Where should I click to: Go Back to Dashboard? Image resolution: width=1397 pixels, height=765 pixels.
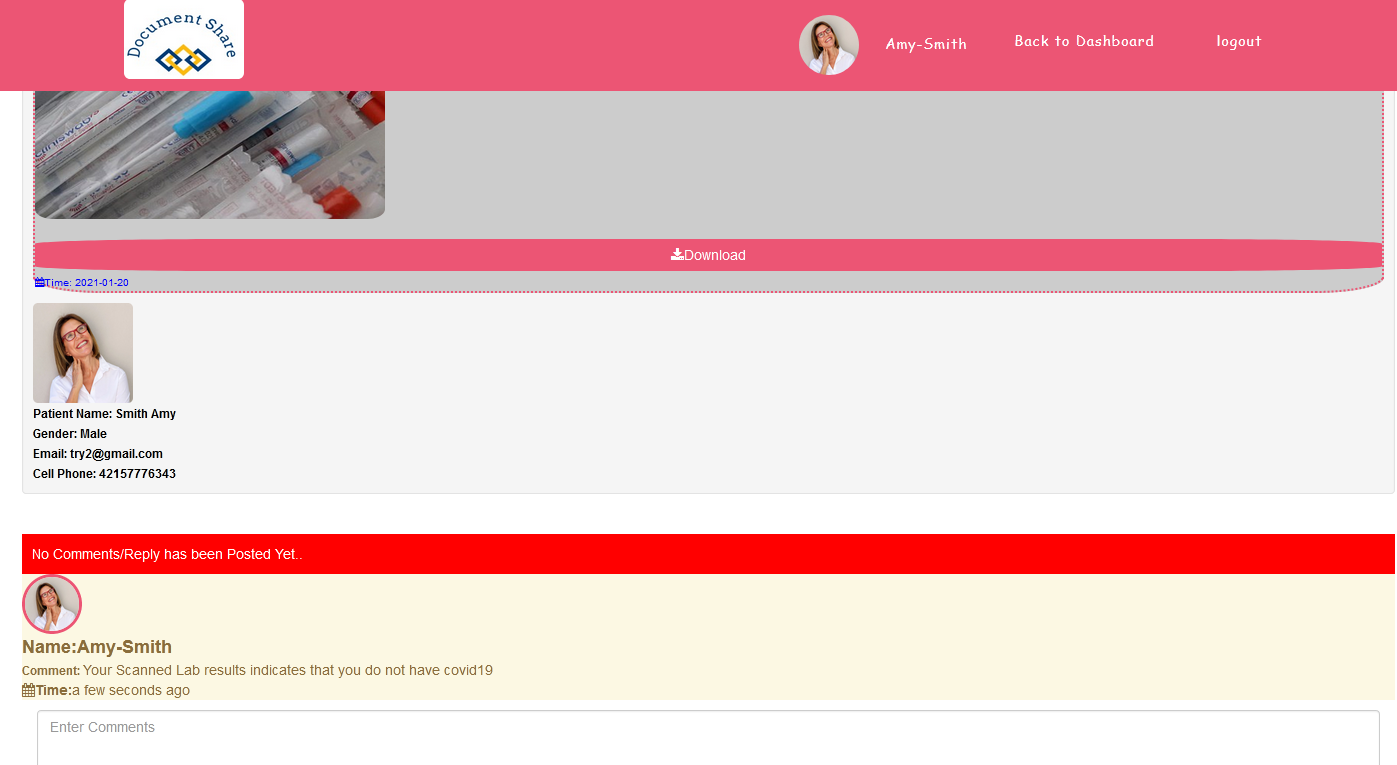click(x=1084, y=41)
